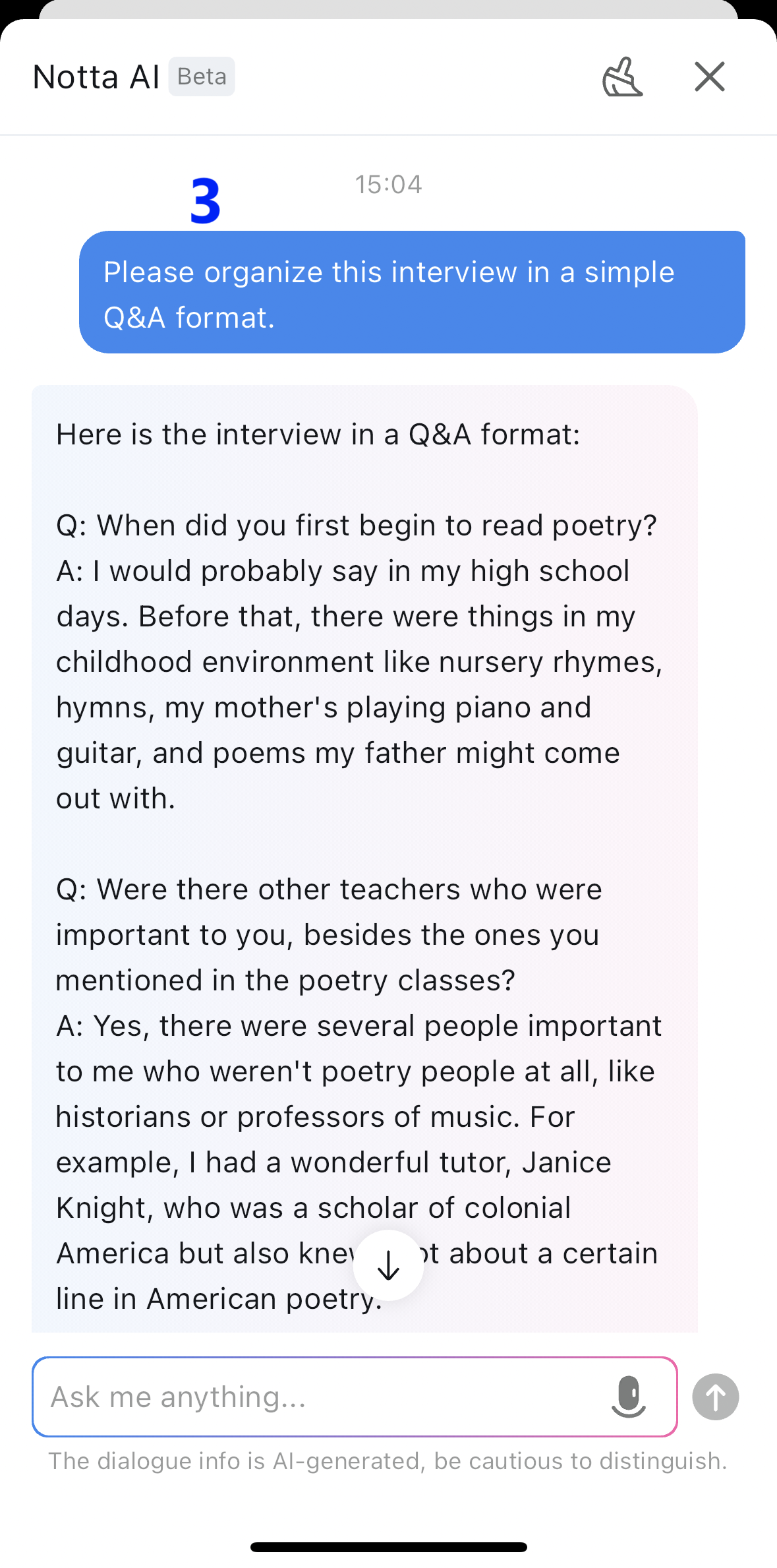Tap the 15:04 timestamp
The width and height of the screenshot is (777, 1568).
coord(388,185)
